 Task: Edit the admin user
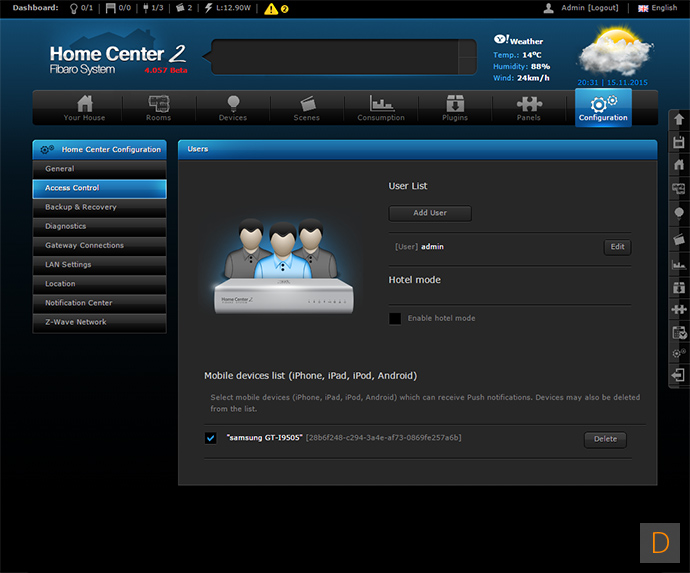pyautogui.click(x=617, y=247)
